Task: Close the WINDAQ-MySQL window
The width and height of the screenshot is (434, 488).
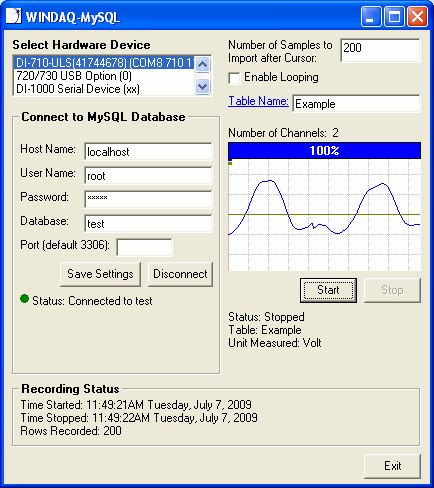Action: [417, 17]
